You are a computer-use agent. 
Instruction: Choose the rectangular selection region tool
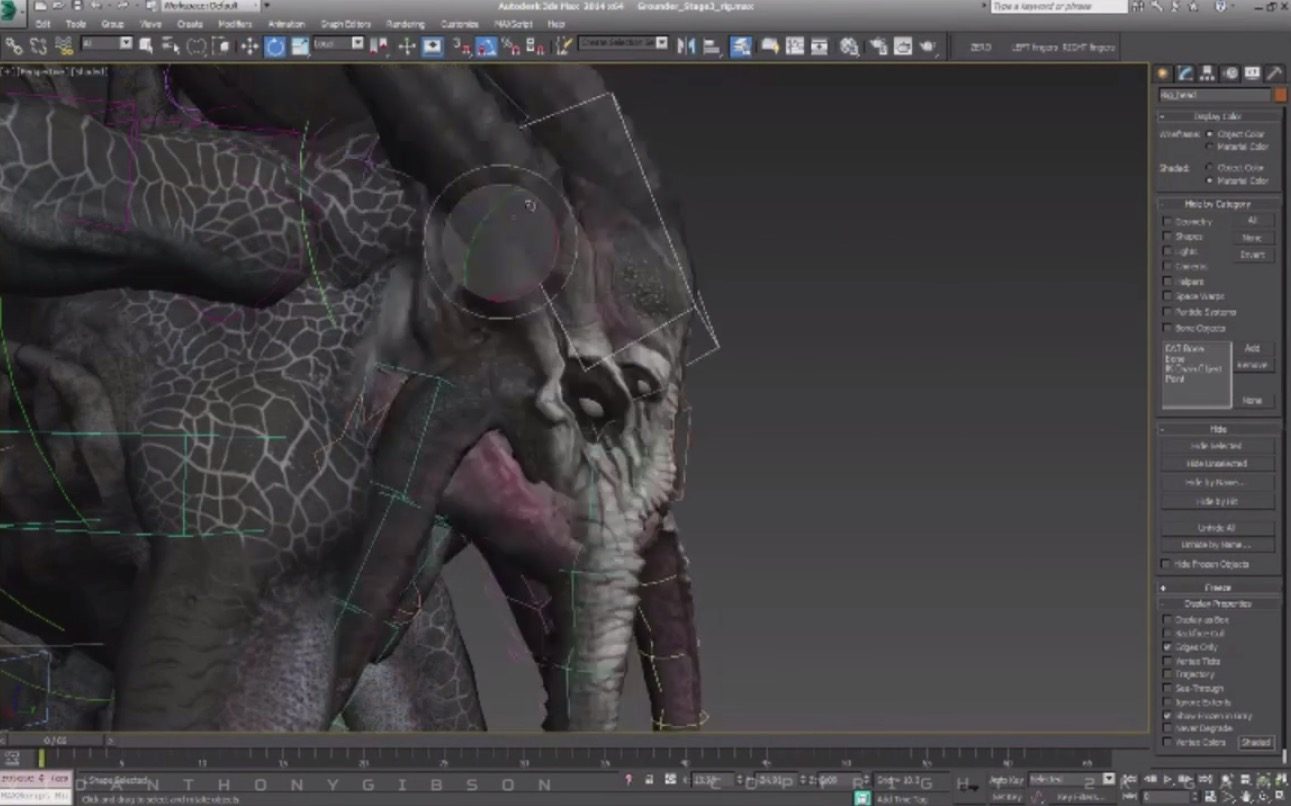pyautogui.click(x=197, y=46)
